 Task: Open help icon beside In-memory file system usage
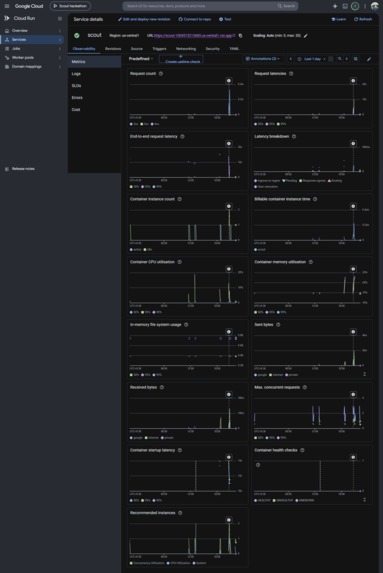(x=186, y=325)
